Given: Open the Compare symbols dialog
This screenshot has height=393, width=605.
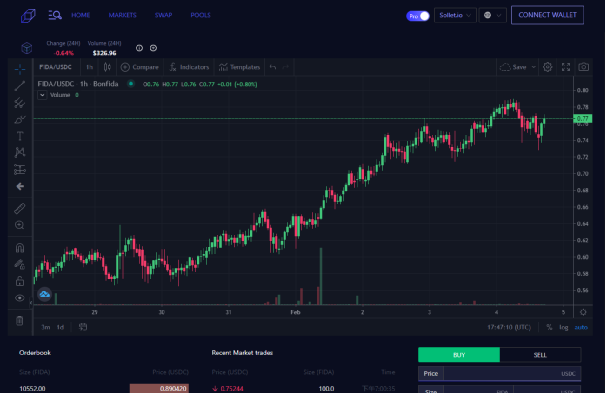Looking at the screenshot, I should pyautogui.click(x=140, y=67).
